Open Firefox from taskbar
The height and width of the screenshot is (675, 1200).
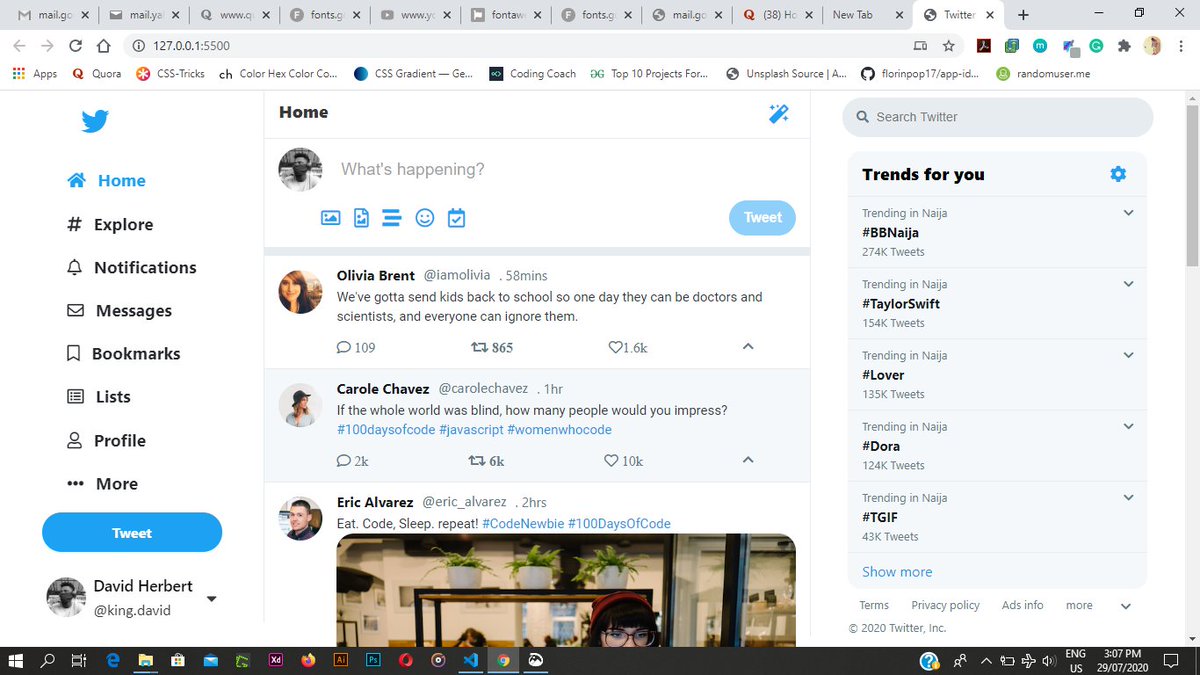[308, 660]
